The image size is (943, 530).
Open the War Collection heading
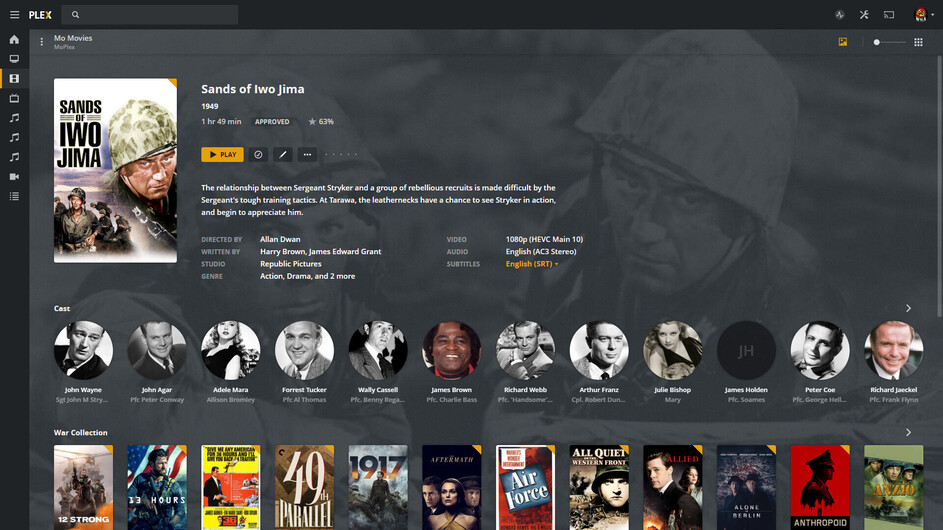tap(81, 433)
